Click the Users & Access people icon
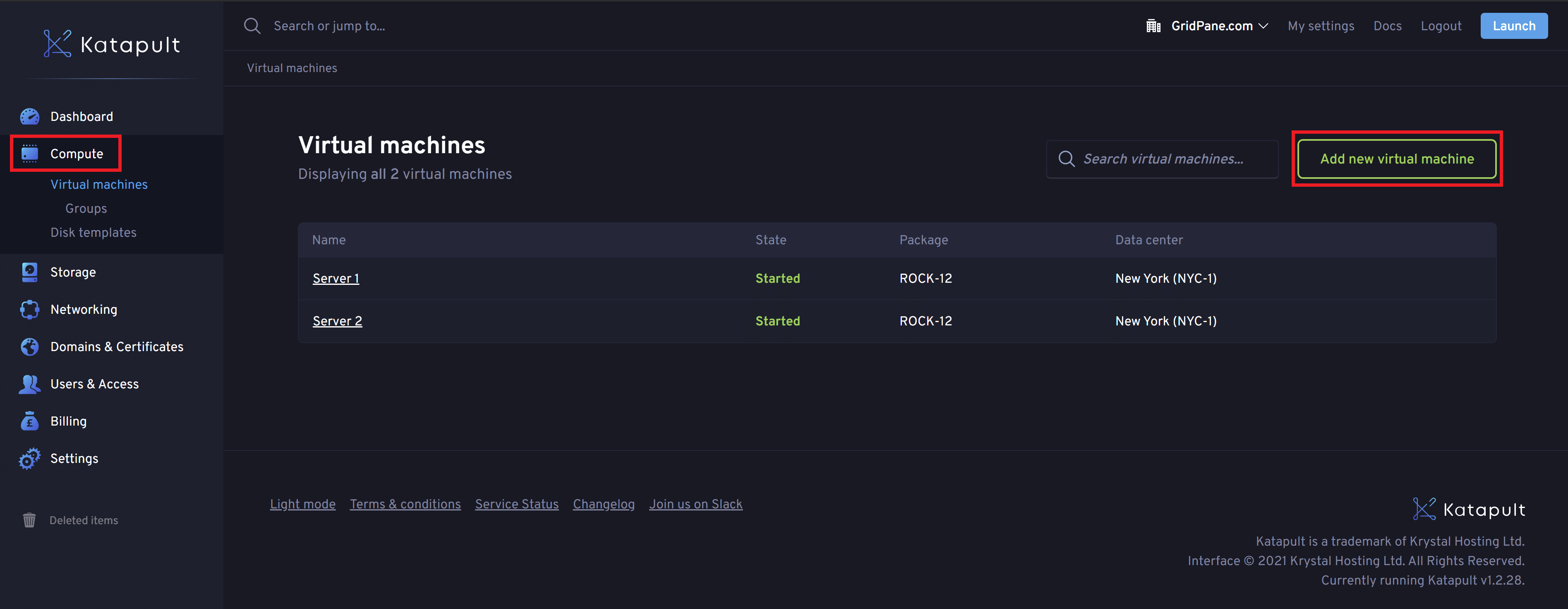This screenshot has height=609, width=1568. point(29,384)
